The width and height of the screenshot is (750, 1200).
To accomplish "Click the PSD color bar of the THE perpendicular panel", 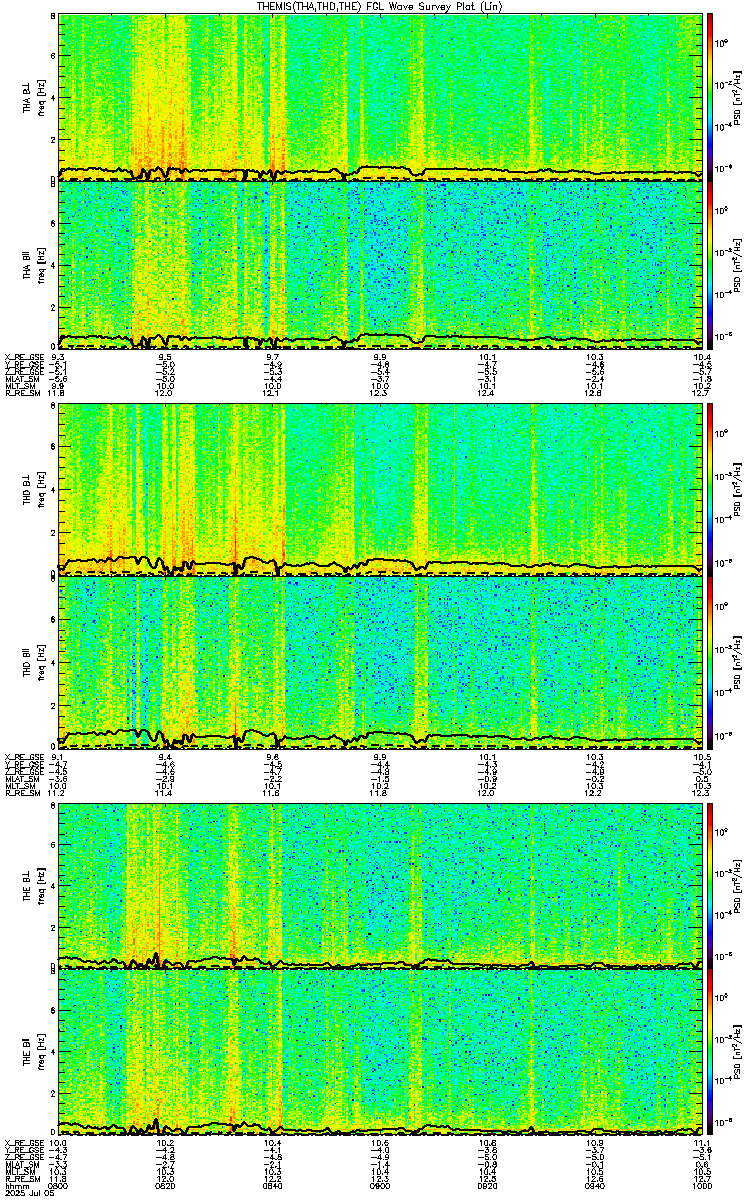I will [x=711, y=885].
